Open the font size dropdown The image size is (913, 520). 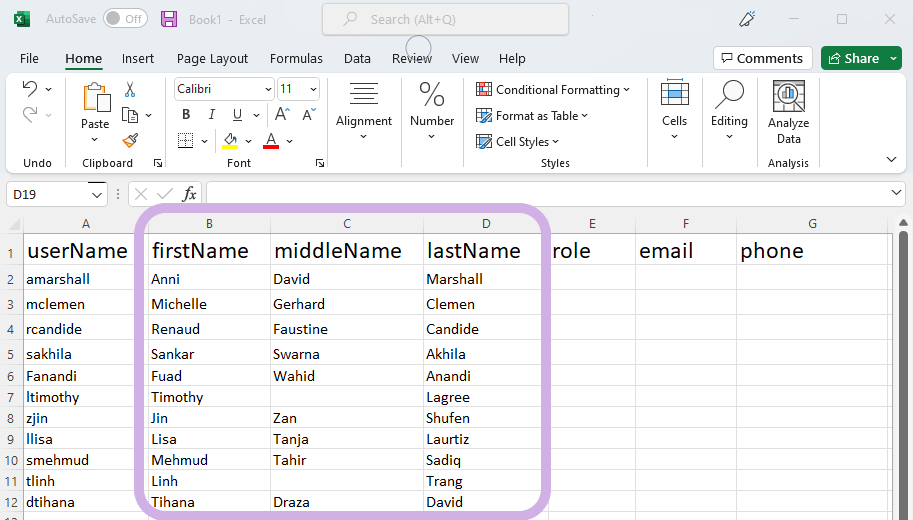pyautogui.click(x=313, y=89)
